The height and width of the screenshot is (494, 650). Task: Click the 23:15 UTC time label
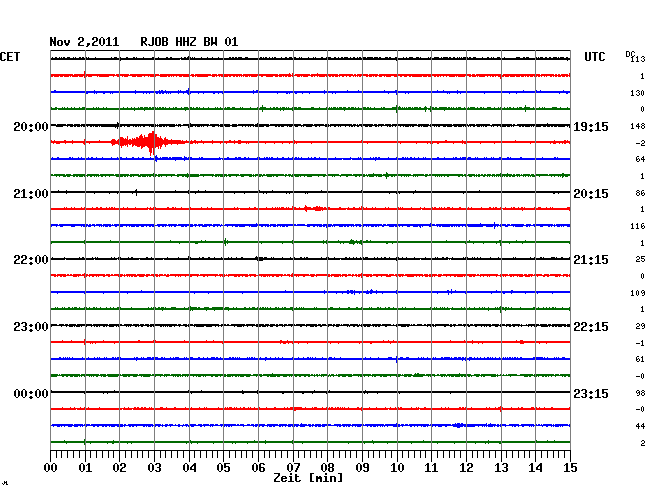[591, 393]
